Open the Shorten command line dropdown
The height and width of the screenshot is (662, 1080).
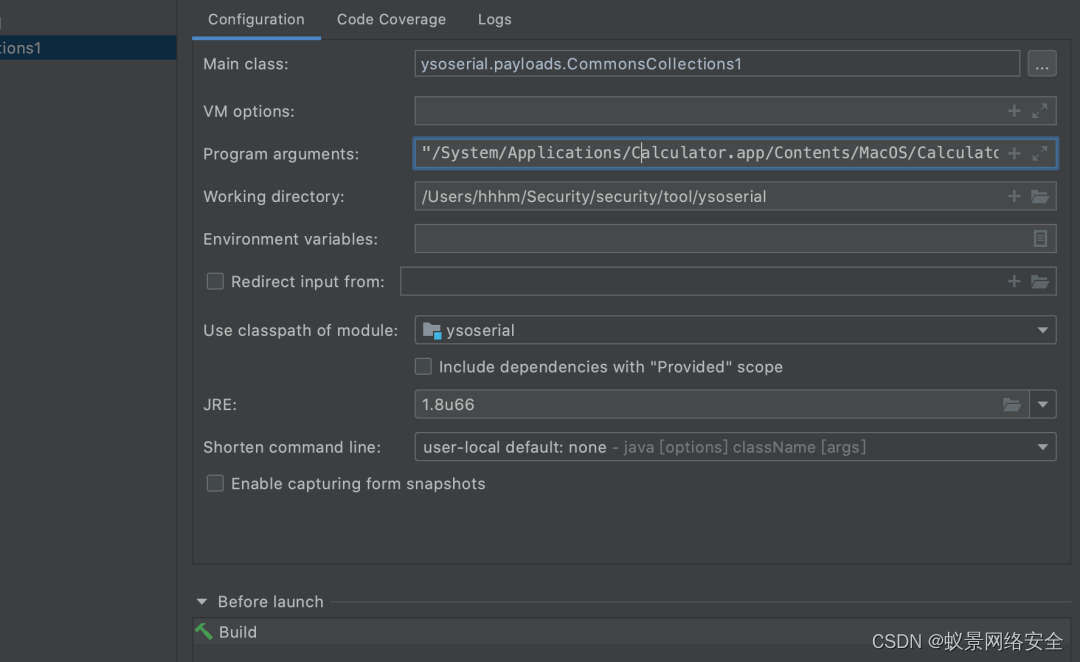point(1043,447)
